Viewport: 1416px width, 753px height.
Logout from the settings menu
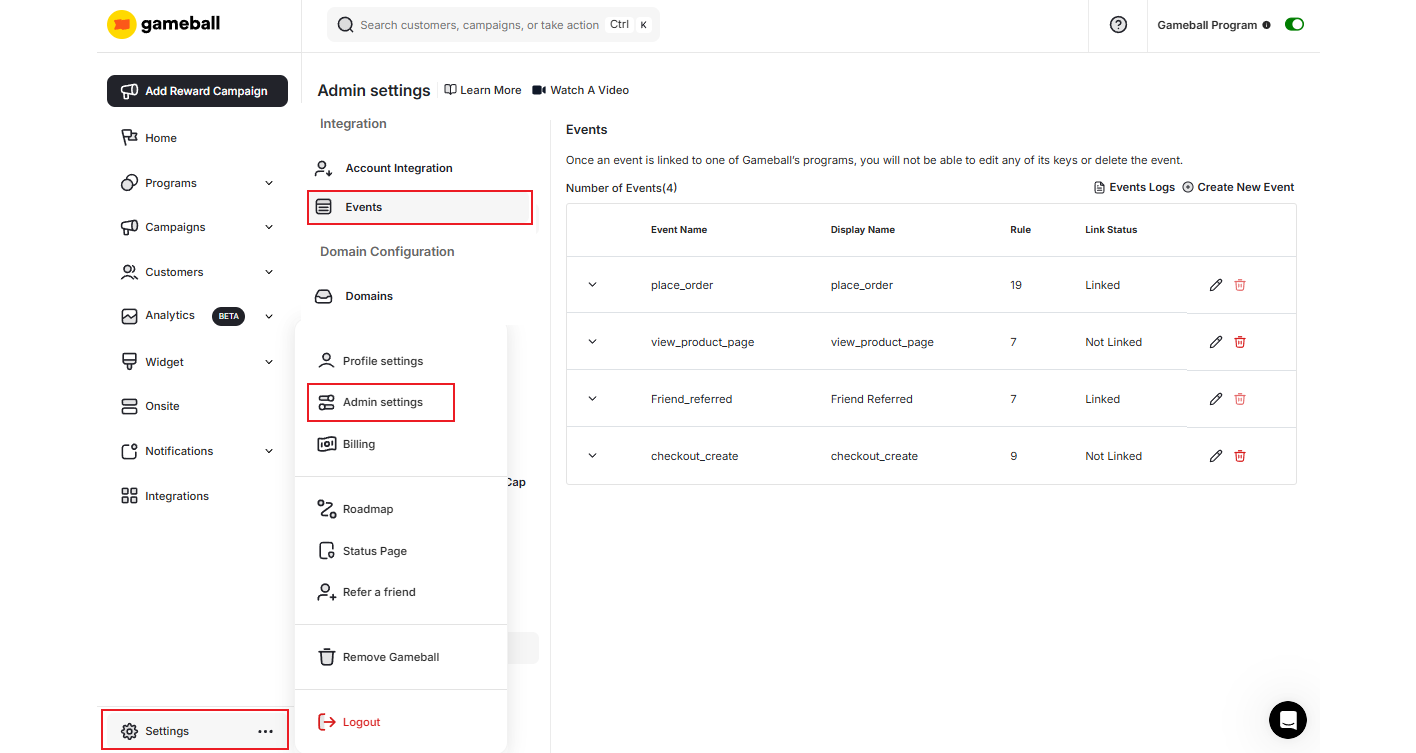[x=360, y=721]
